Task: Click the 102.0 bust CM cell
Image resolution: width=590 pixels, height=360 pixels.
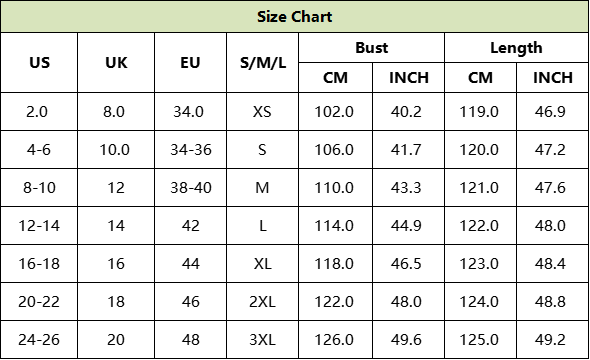Action: pos(335,112)
